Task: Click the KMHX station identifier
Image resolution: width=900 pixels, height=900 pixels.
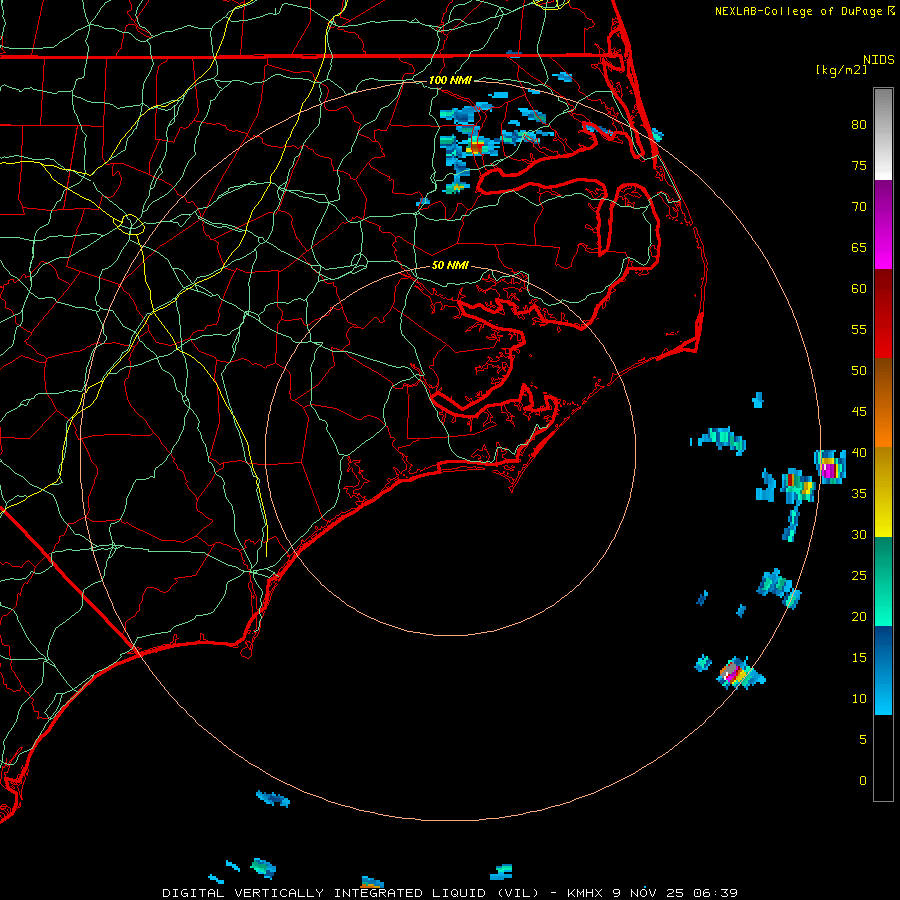Action: tap(585, 893)
